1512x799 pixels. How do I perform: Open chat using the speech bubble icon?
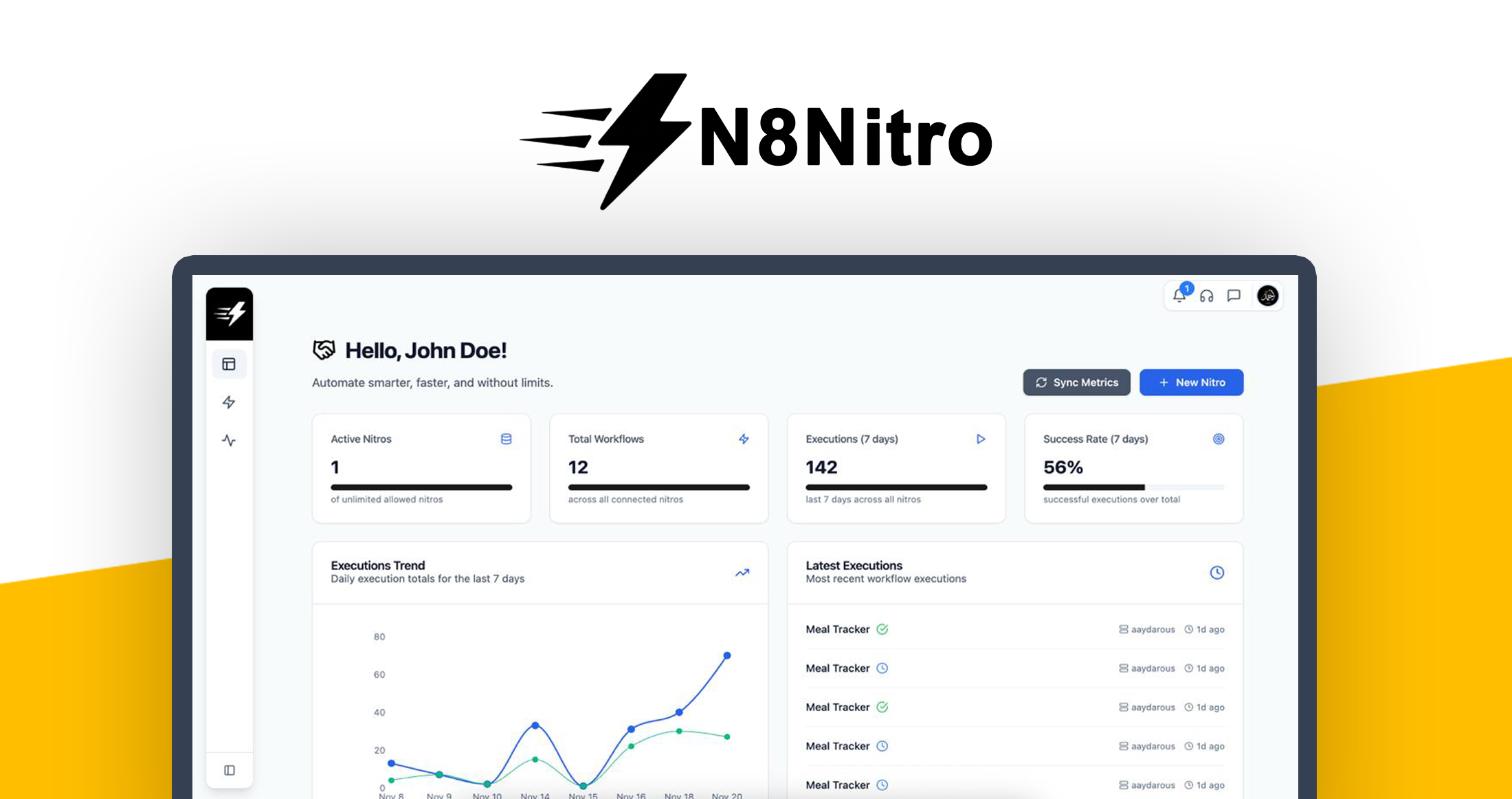pyautogui.click(x=1234, y=296)
